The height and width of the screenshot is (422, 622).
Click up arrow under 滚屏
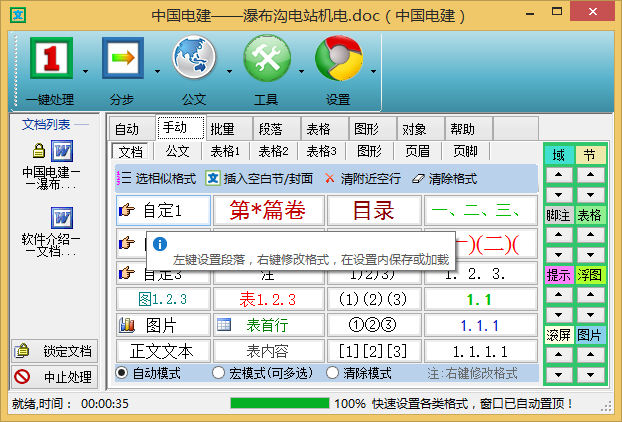559,354
